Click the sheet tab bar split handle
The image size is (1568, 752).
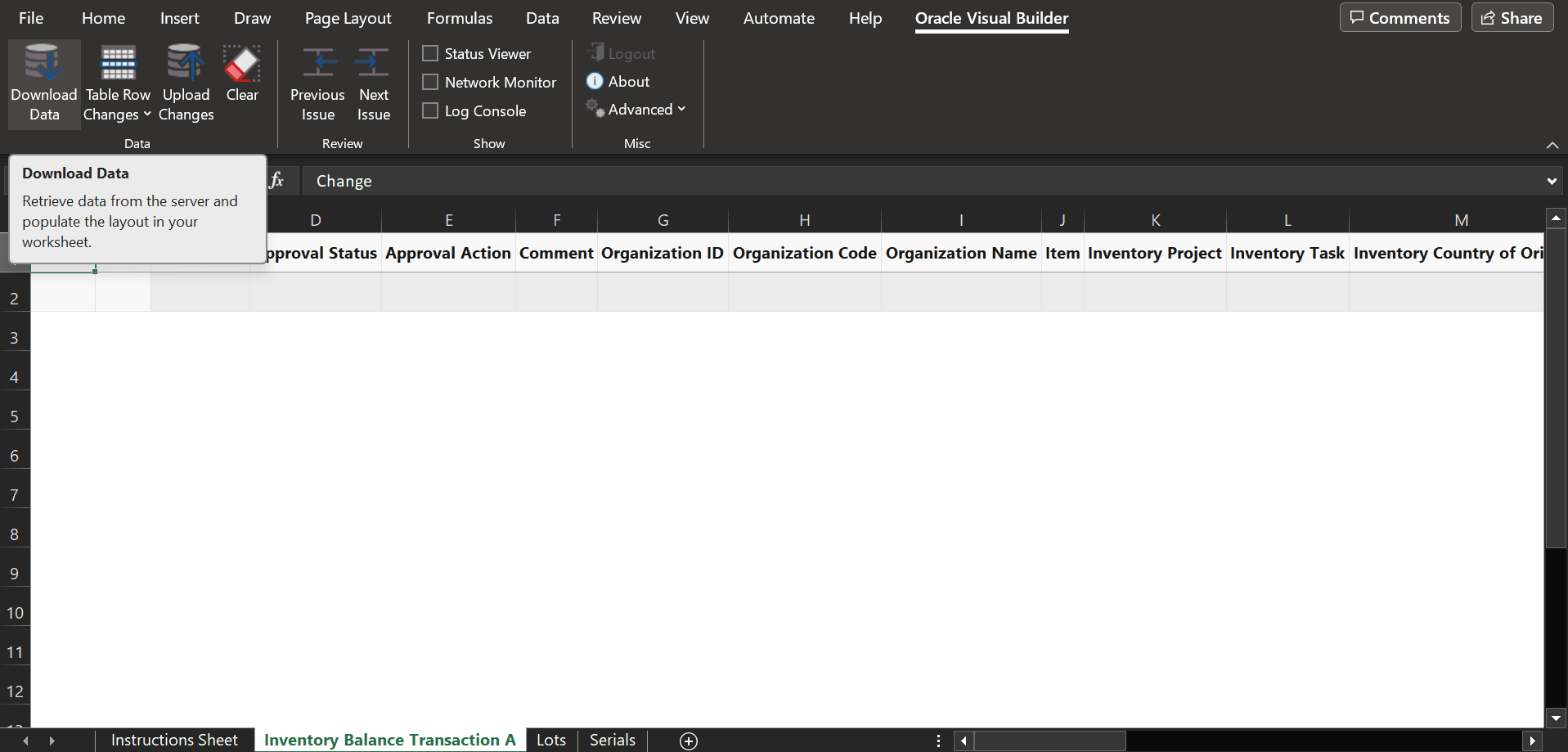[938, 741]
